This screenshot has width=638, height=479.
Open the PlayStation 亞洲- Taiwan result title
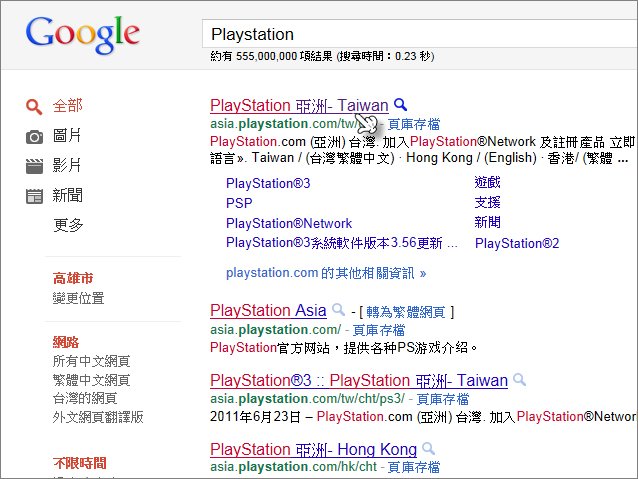coord(299,105)
